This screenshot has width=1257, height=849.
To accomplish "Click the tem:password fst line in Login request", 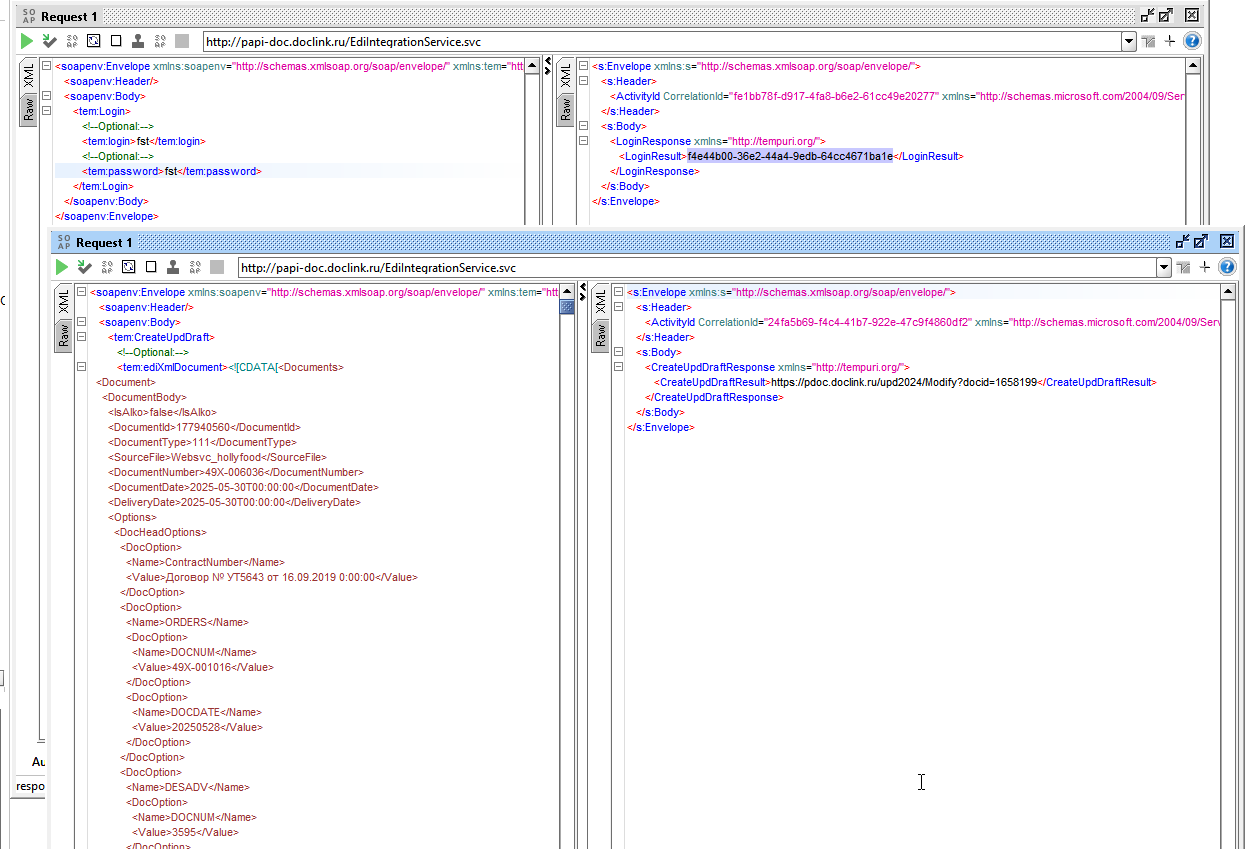I will (x=171, y=171).
